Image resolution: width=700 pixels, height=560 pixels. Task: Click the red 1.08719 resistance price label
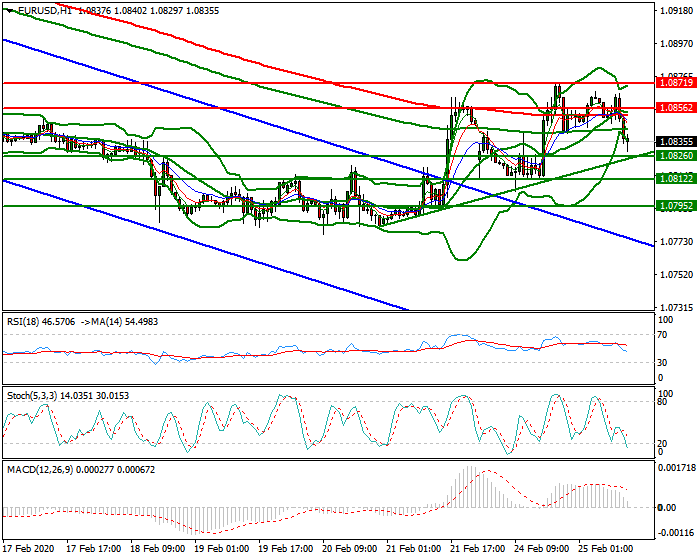click(x=676, y=83)
